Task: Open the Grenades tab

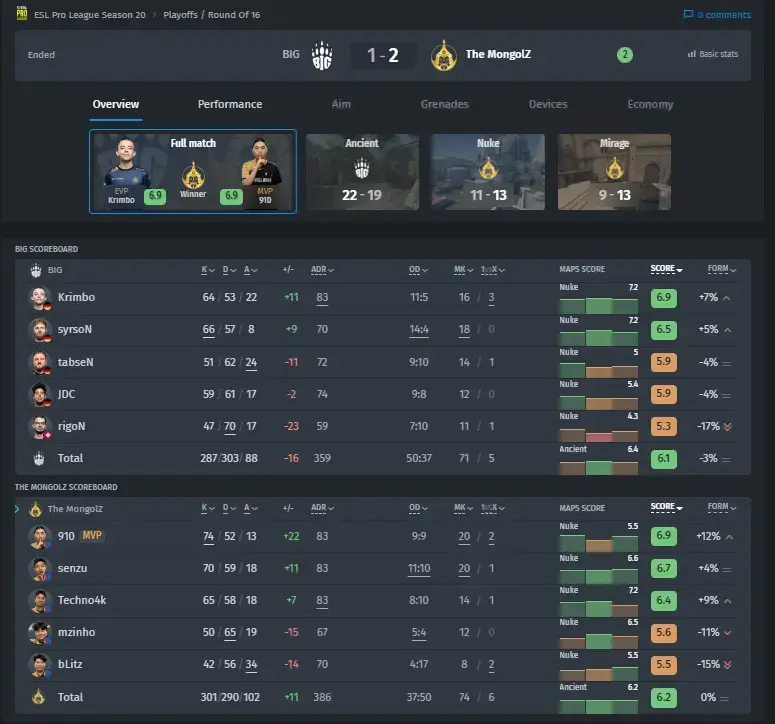Action: coord(444,104)
